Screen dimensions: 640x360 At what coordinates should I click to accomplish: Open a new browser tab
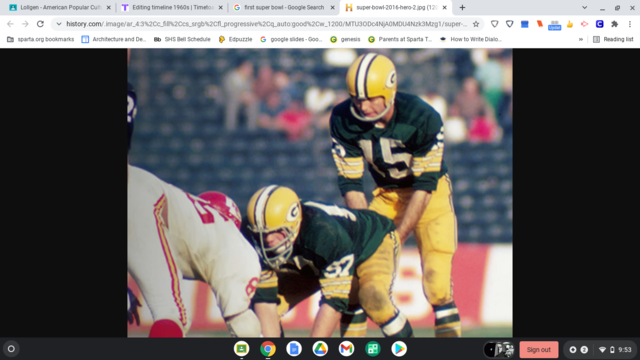click(x=462, y=7)
